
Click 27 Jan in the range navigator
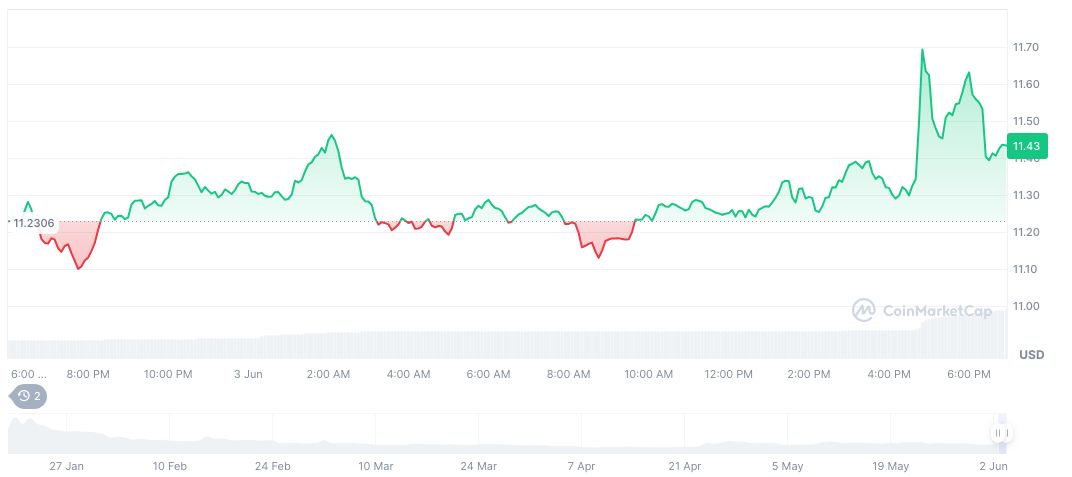tap(67, 466)
